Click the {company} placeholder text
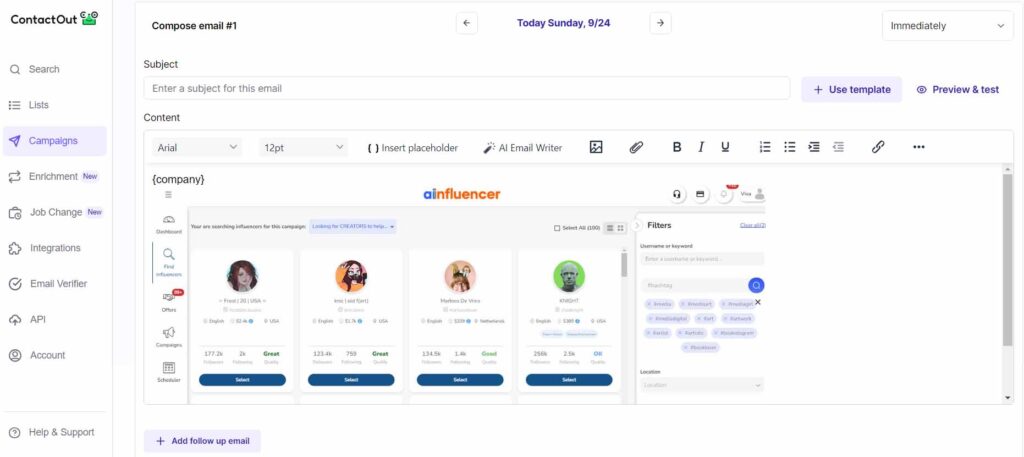This screenshot has width=1024, height=457. click(178, 179)
